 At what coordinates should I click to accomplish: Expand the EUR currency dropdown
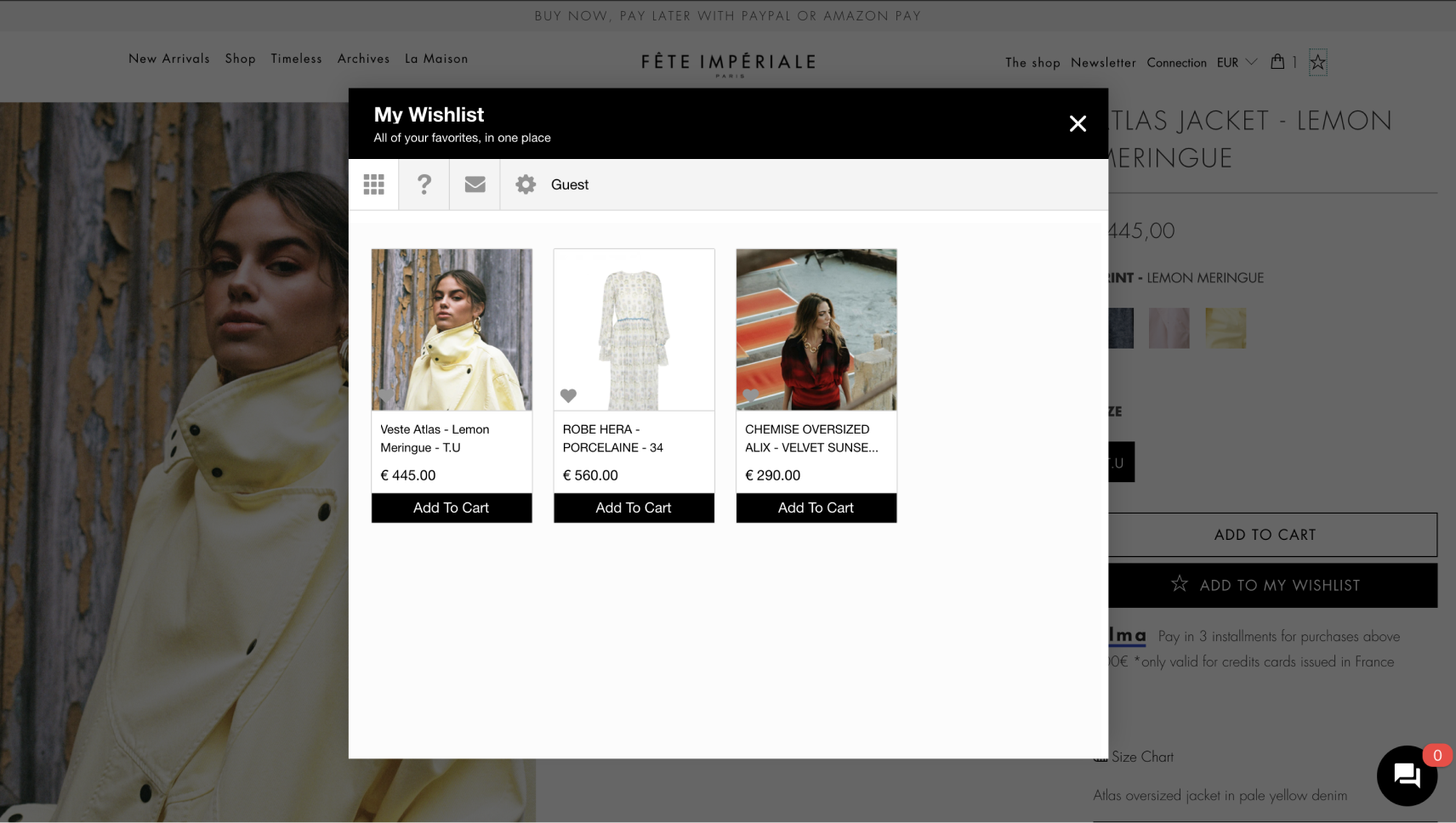click(1237, 62)
